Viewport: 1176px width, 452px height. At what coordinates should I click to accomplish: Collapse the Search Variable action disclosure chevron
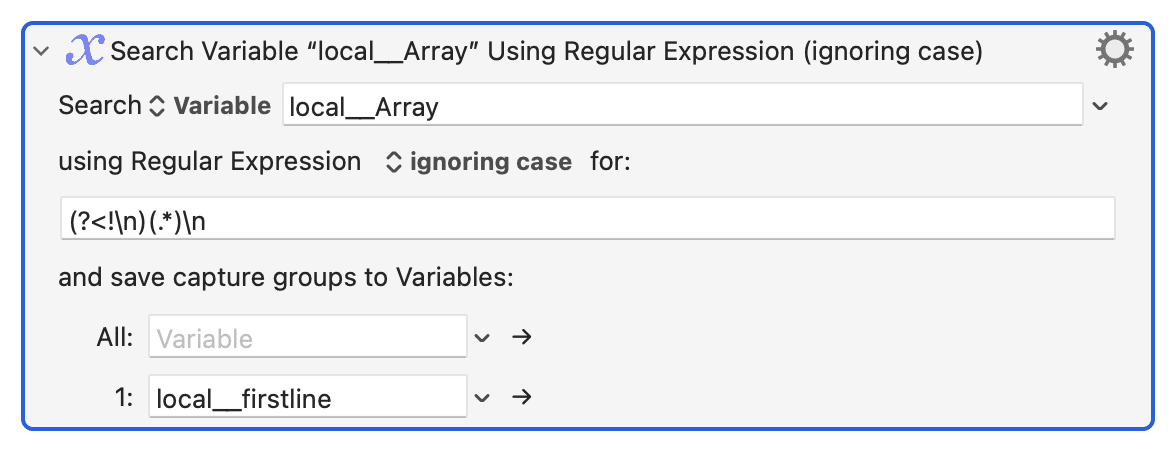(42, 52)
